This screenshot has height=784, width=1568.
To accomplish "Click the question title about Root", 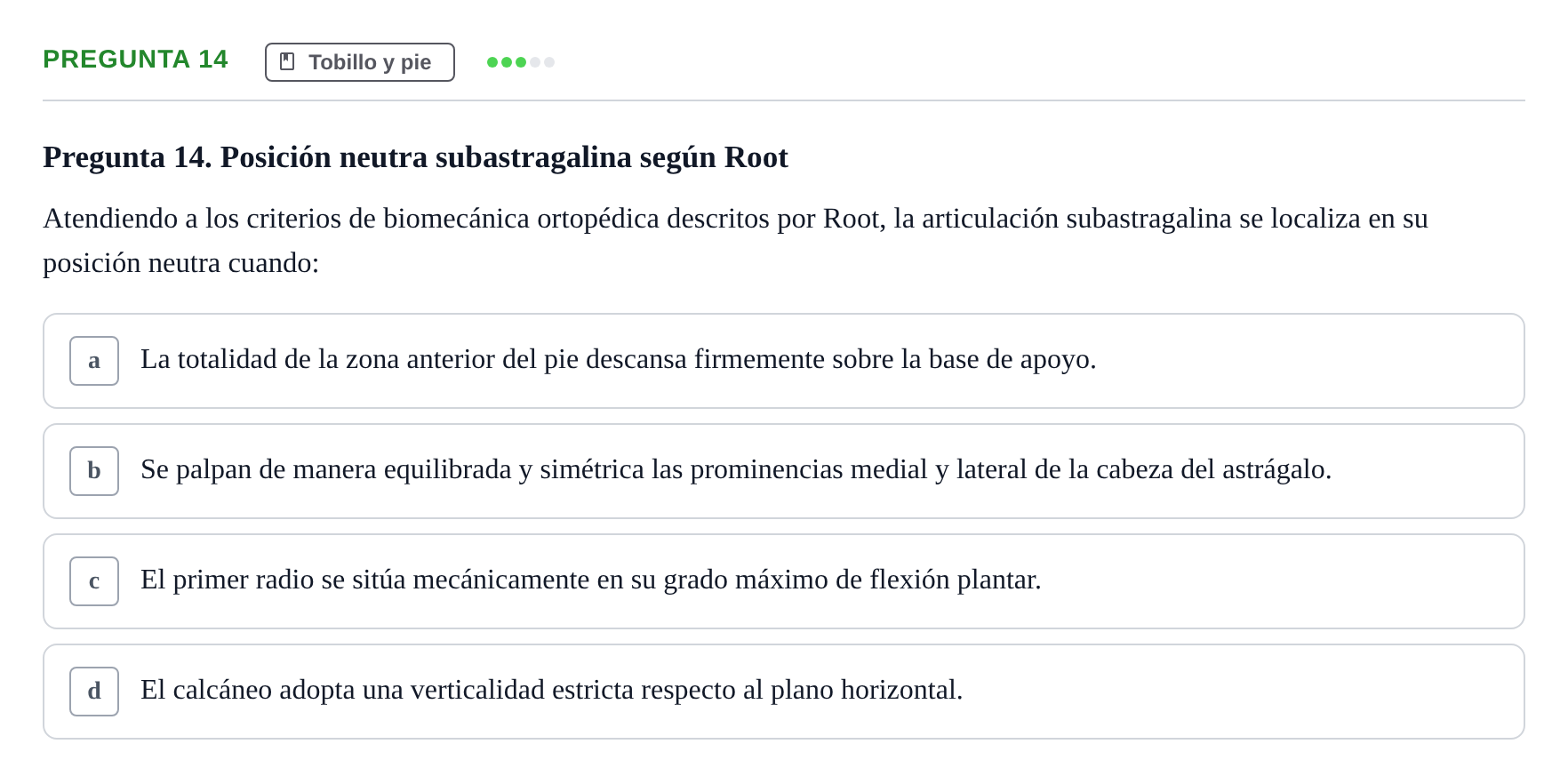I will 415,157.
